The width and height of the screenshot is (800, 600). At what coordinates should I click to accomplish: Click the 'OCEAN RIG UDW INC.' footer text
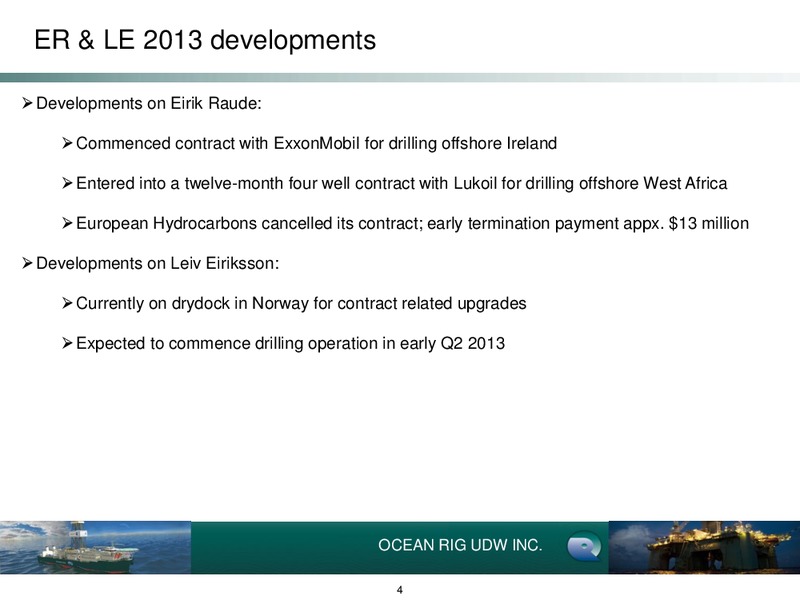[460, 545]
